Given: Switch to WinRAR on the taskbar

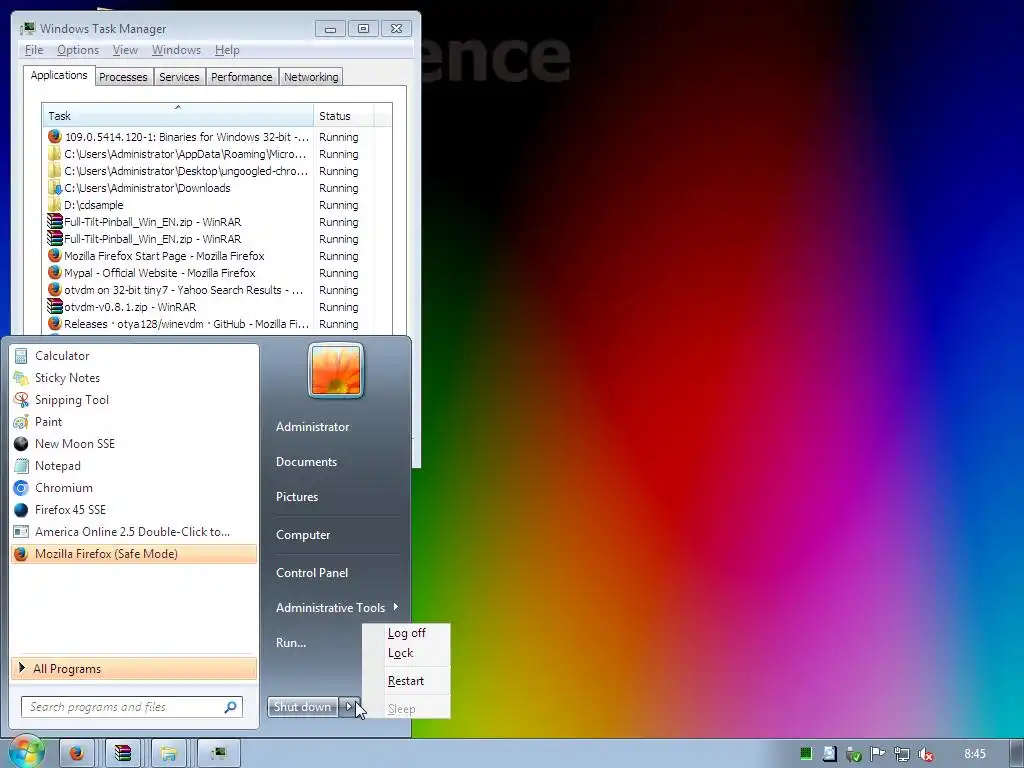Looking at the screenshot, I should (123, 753).
